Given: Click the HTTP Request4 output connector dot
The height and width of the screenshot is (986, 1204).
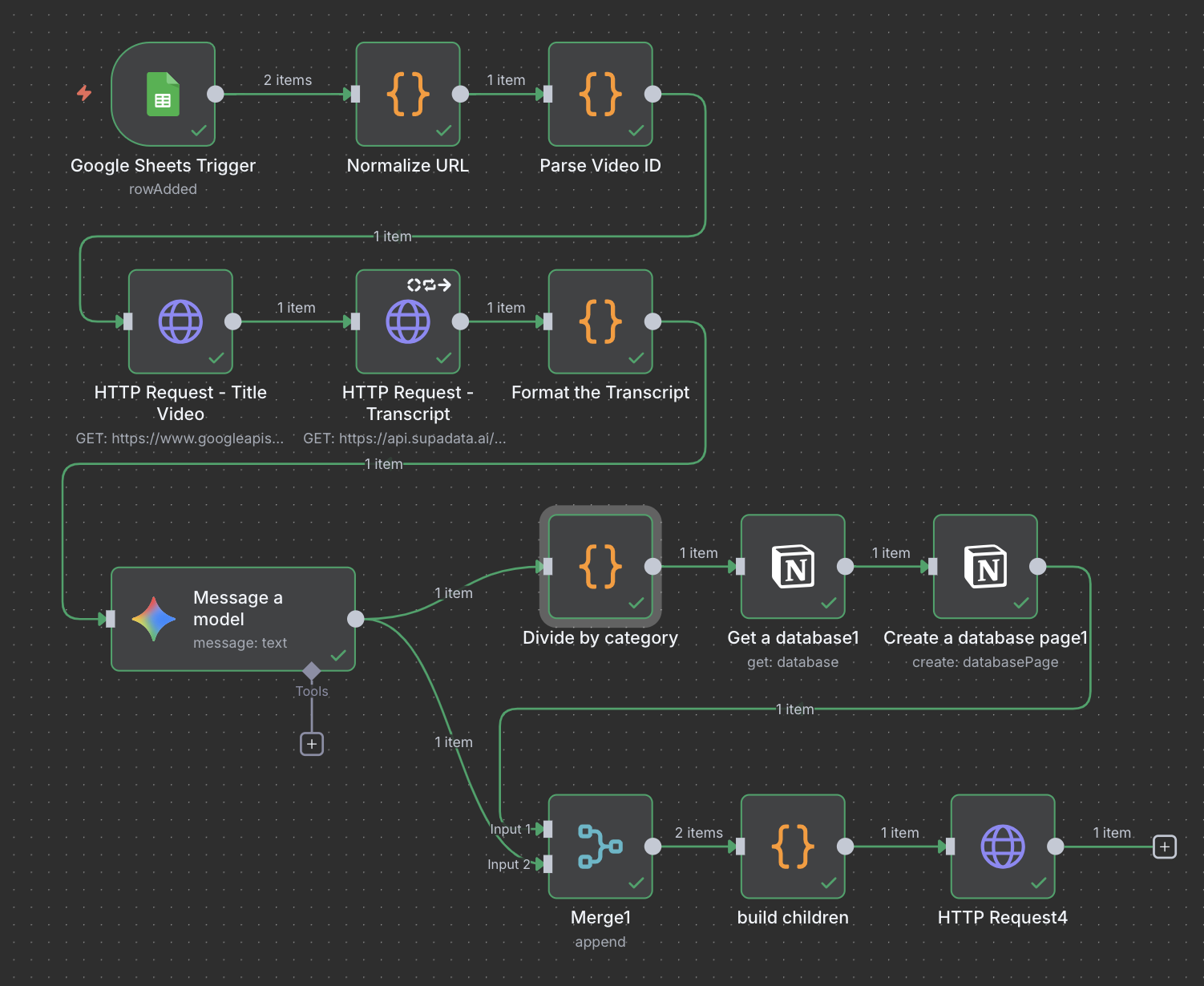Looking at the screenshot, I should 1056,847.
